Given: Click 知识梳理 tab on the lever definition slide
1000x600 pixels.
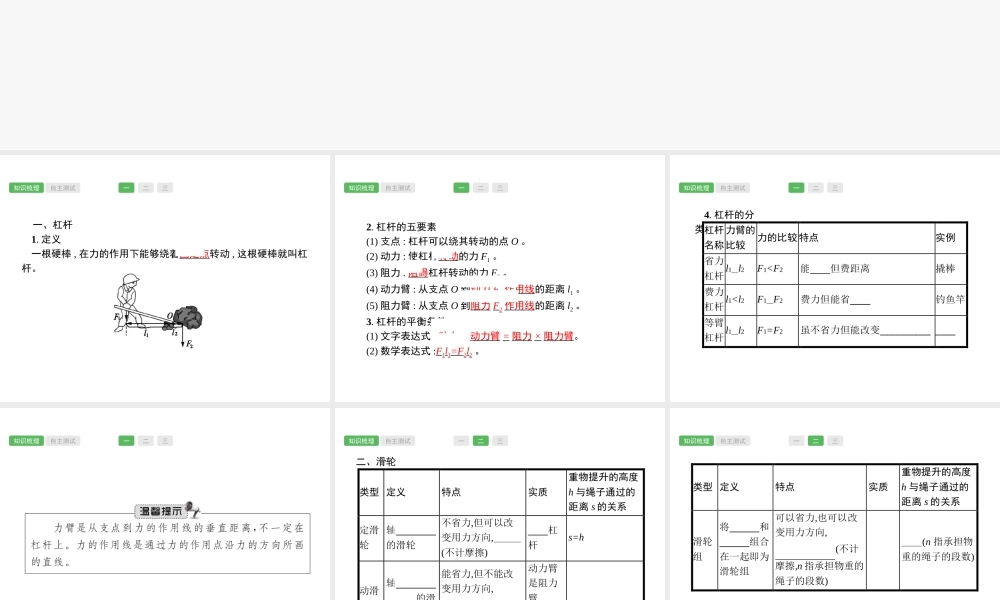Looking at the screenshot, I should [x=27, y=188].
